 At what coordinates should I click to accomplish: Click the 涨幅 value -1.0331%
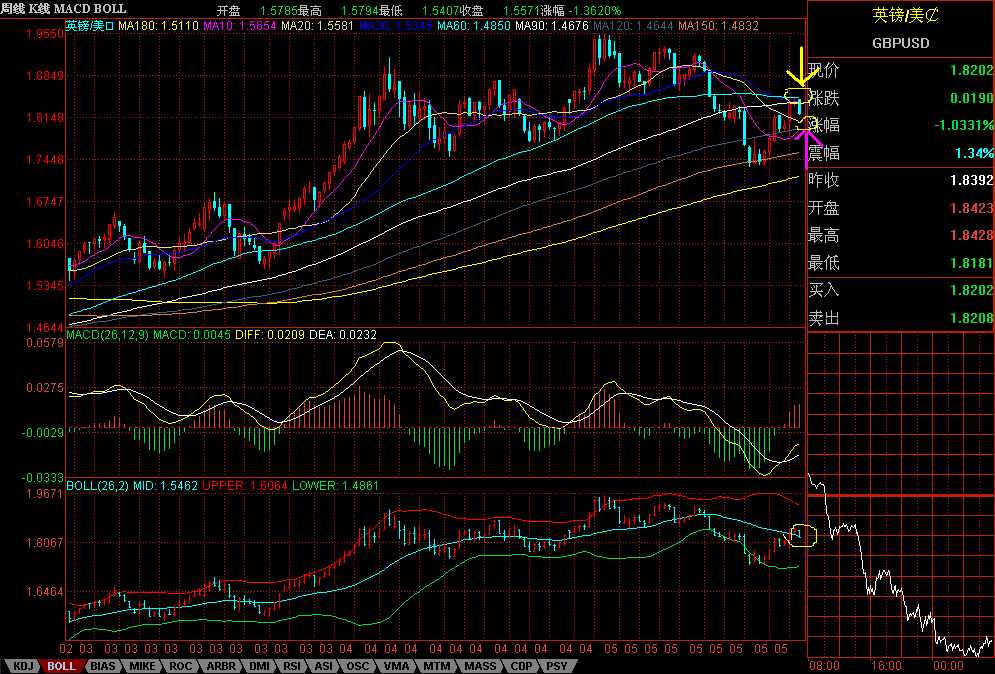pos(964,125)
